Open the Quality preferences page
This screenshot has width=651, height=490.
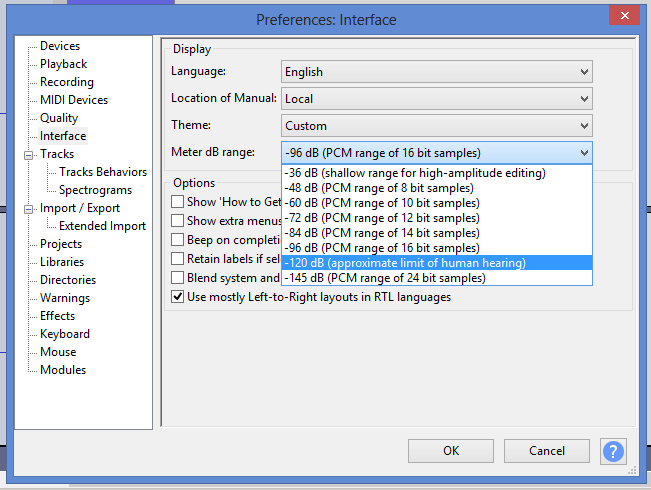[59, 118]
